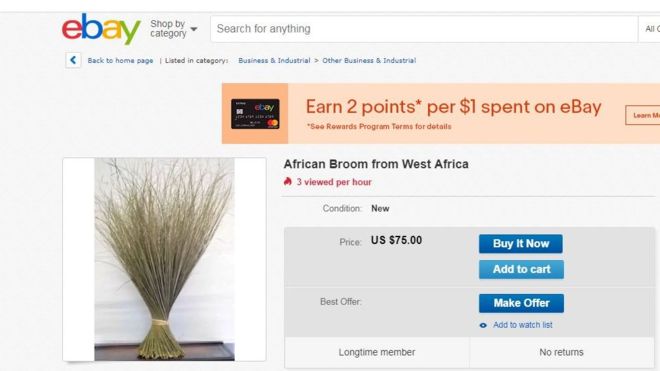Click the back arrow chevron icon
Image resolution: width=660 pixels, height=371 pixels.
pyautogui.click(x=73, y=60)
